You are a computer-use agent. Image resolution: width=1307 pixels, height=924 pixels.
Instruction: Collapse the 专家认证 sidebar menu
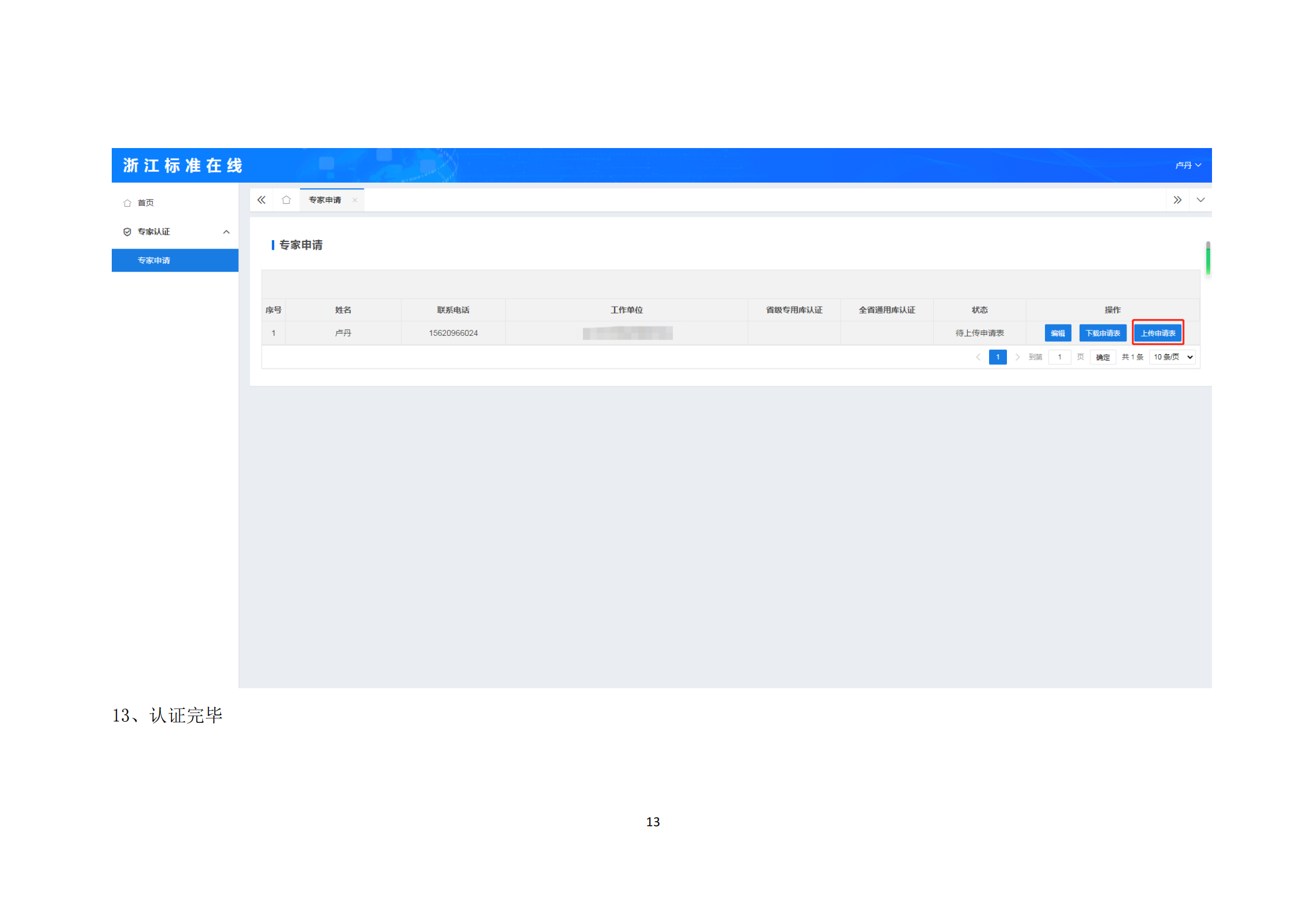point(226,232)
